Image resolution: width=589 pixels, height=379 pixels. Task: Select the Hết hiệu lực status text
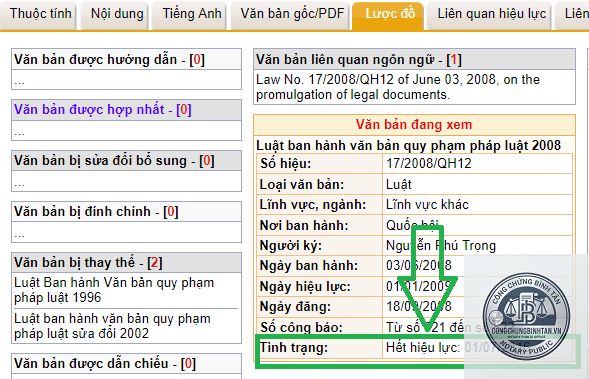423,347
